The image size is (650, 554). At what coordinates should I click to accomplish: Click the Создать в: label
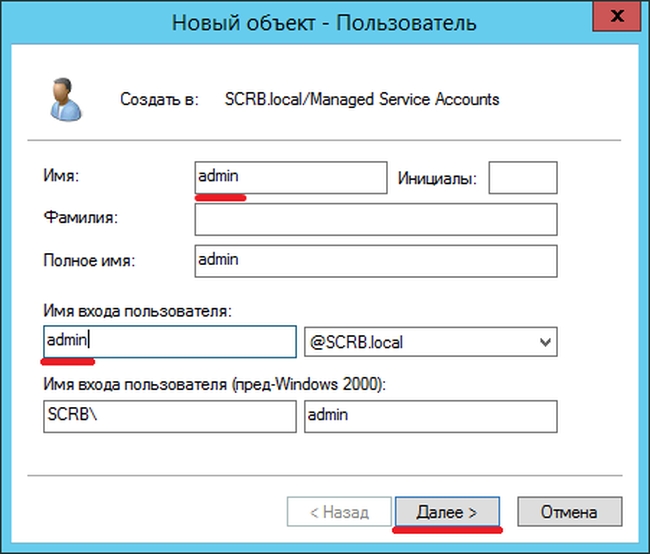pyautogui.click(x=159, y=99)
